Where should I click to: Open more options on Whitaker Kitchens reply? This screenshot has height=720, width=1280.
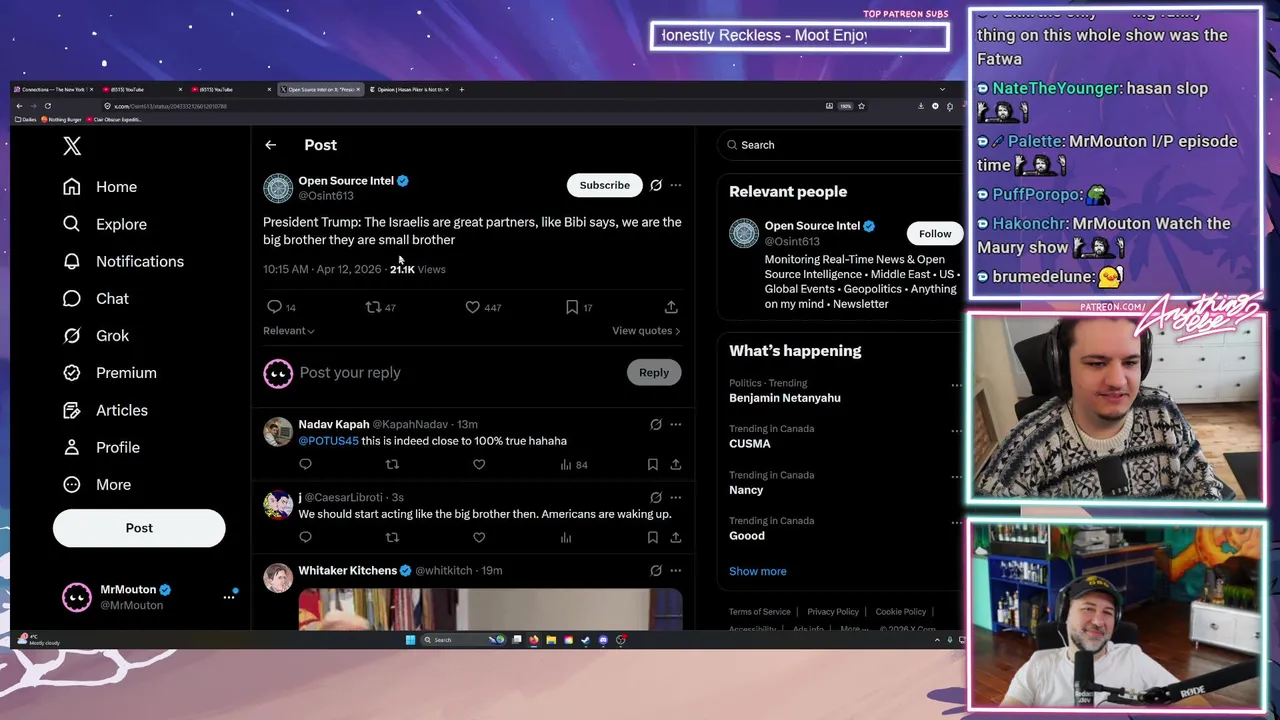tap(676, 570)
